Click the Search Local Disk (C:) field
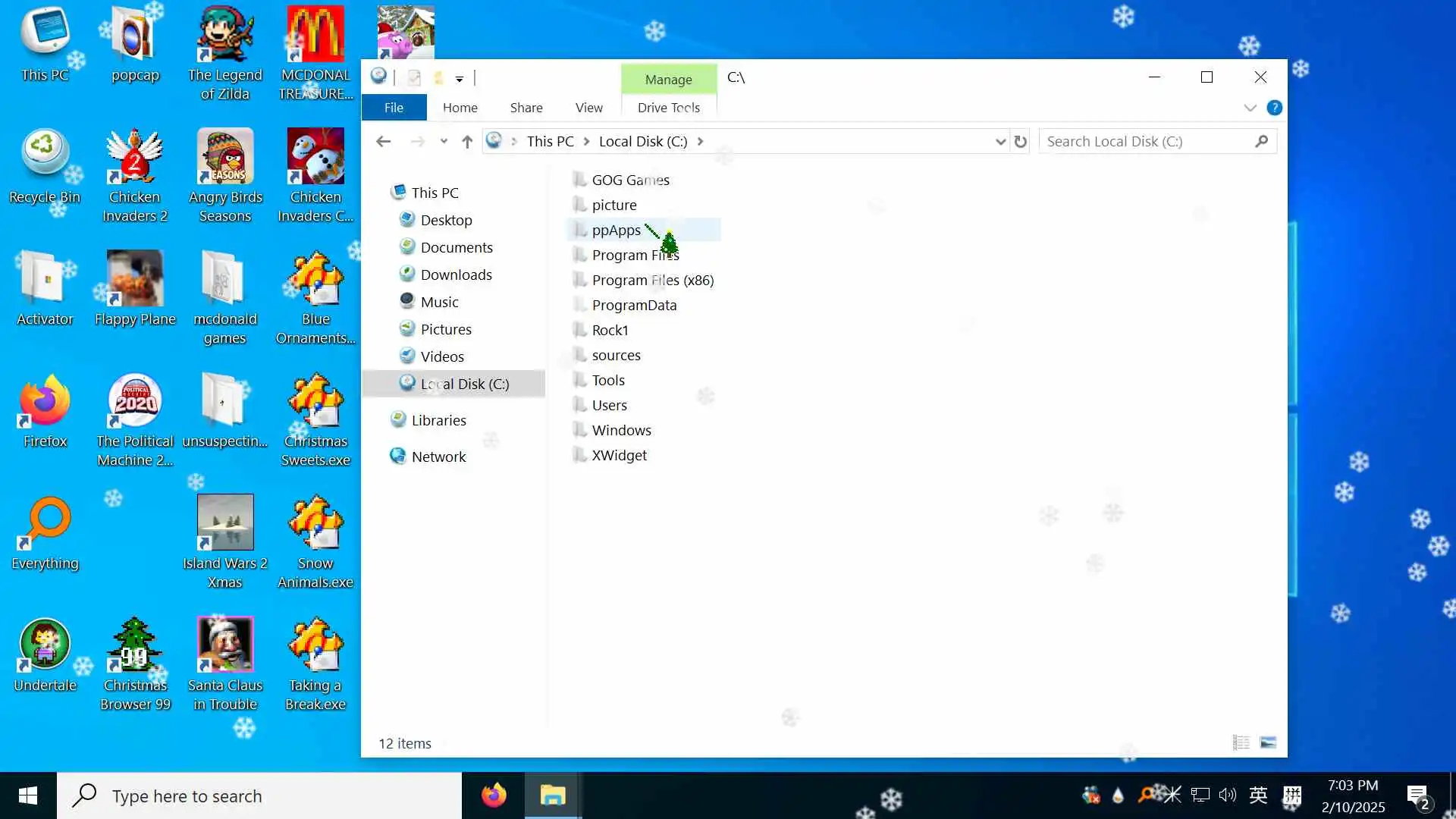The width and height of the screenshot is (1456, 819). point(1145,142)
